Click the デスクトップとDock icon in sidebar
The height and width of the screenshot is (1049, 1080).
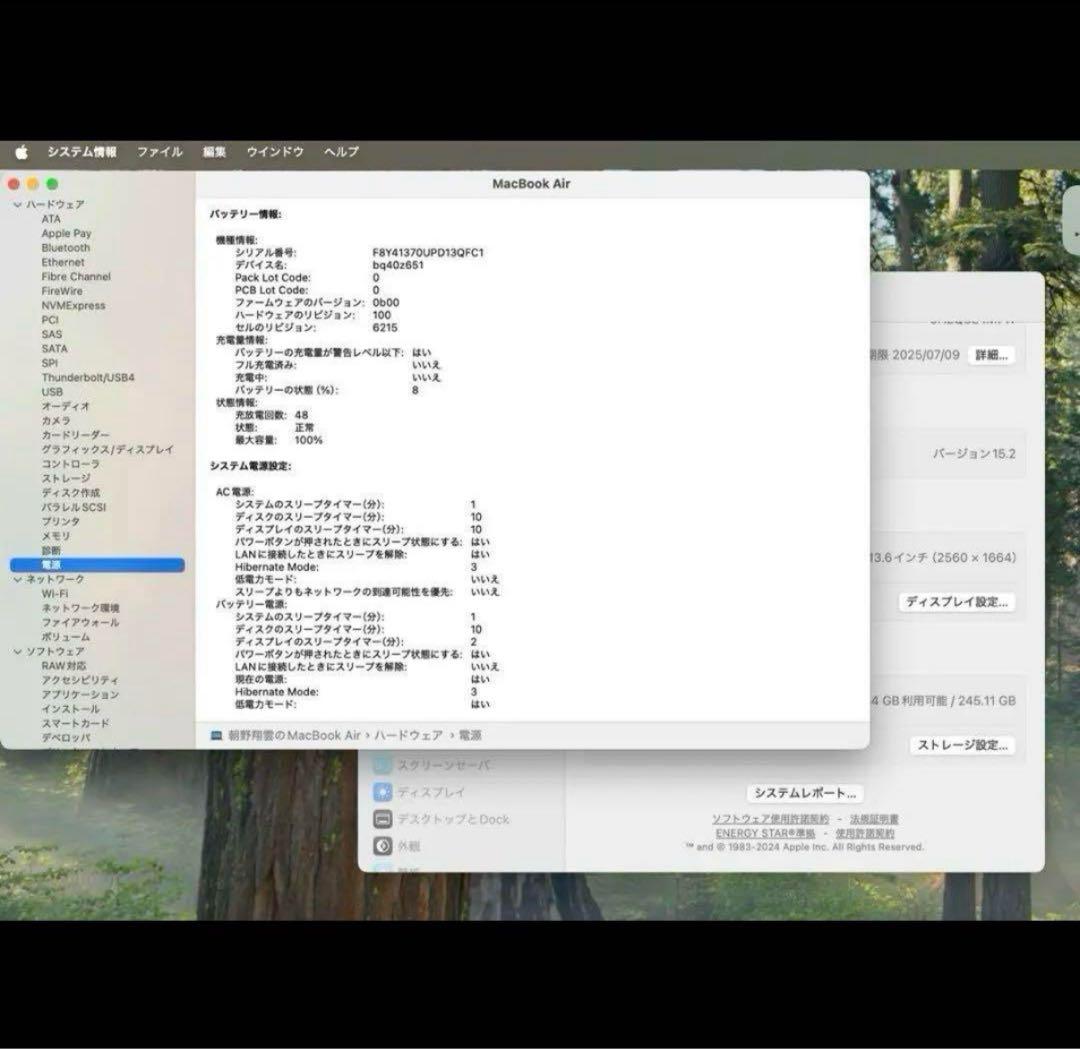point(382,819)
